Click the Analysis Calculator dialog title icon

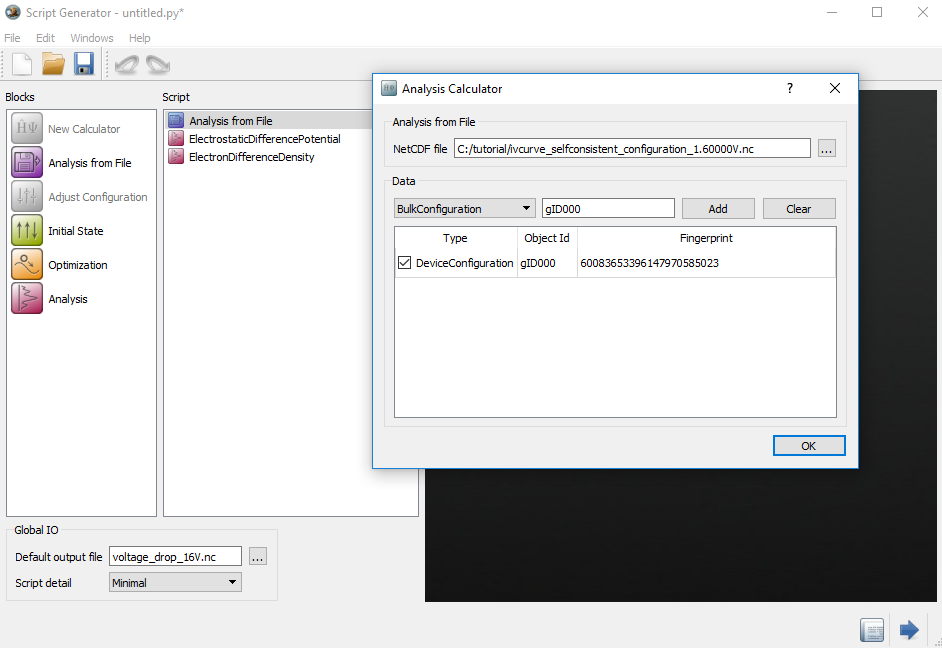tap(389, 88)
